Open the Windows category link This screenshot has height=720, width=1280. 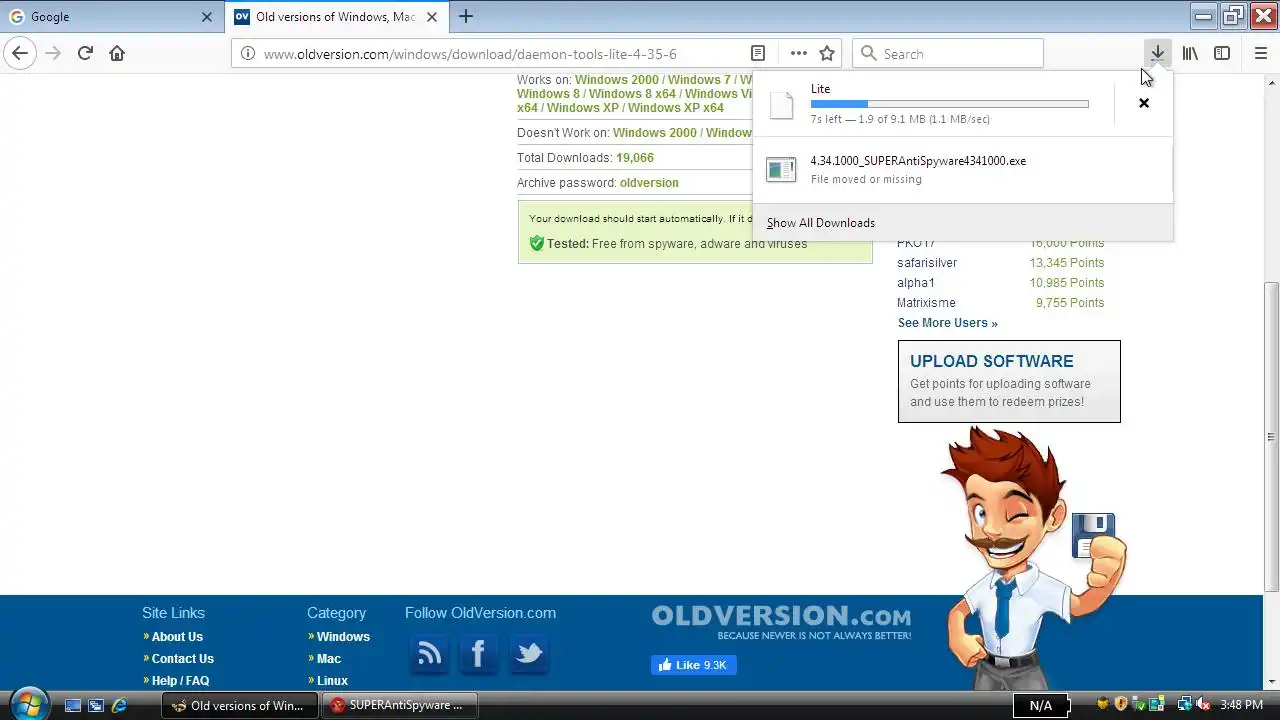coord(343,637)
